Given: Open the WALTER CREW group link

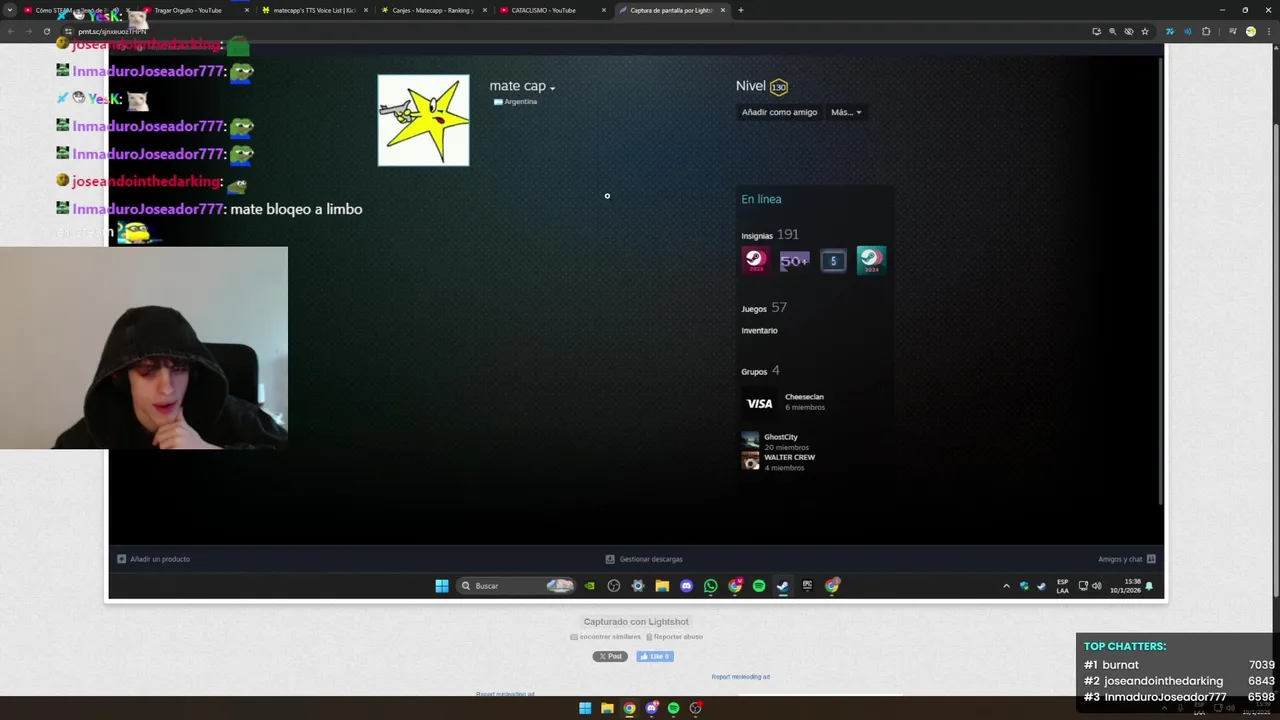Looking at the screenshot, I should [789, 457].
